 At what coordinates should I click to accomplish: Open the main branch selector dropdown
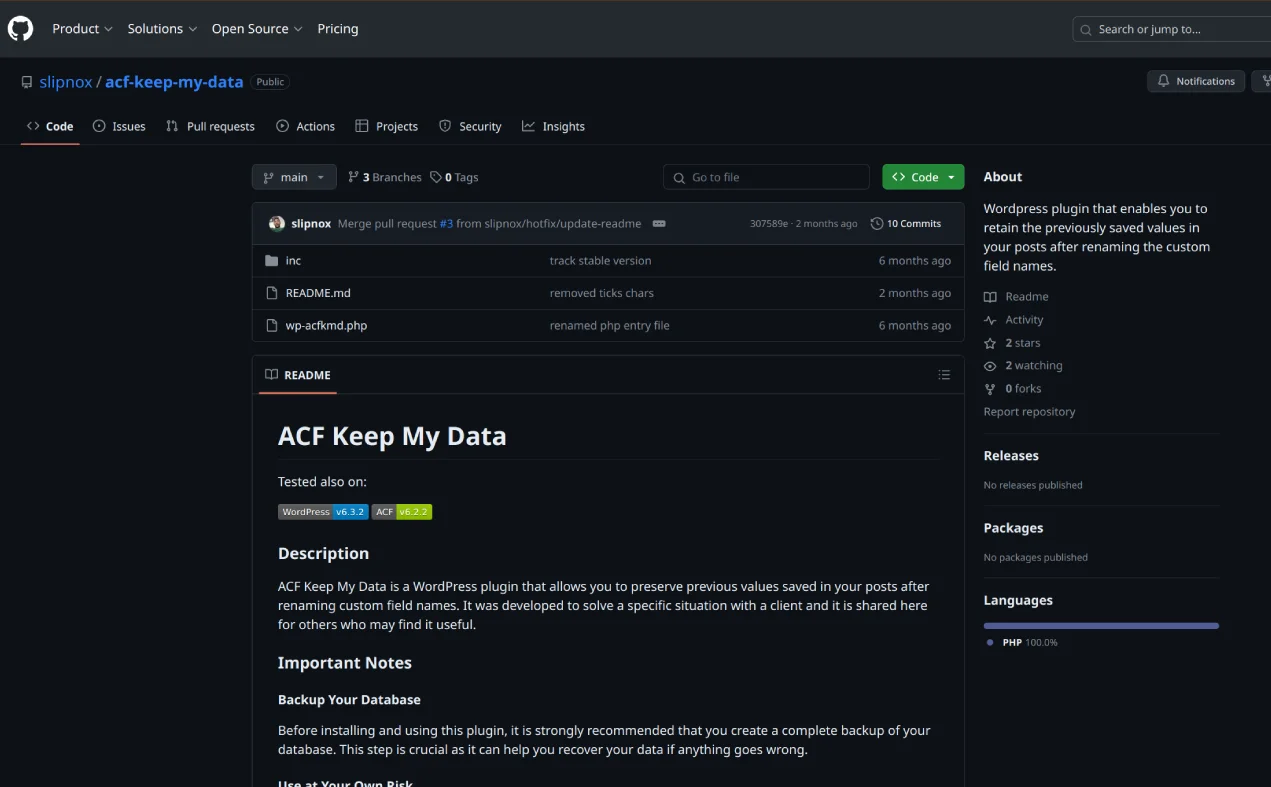click(x=294, y=177)
